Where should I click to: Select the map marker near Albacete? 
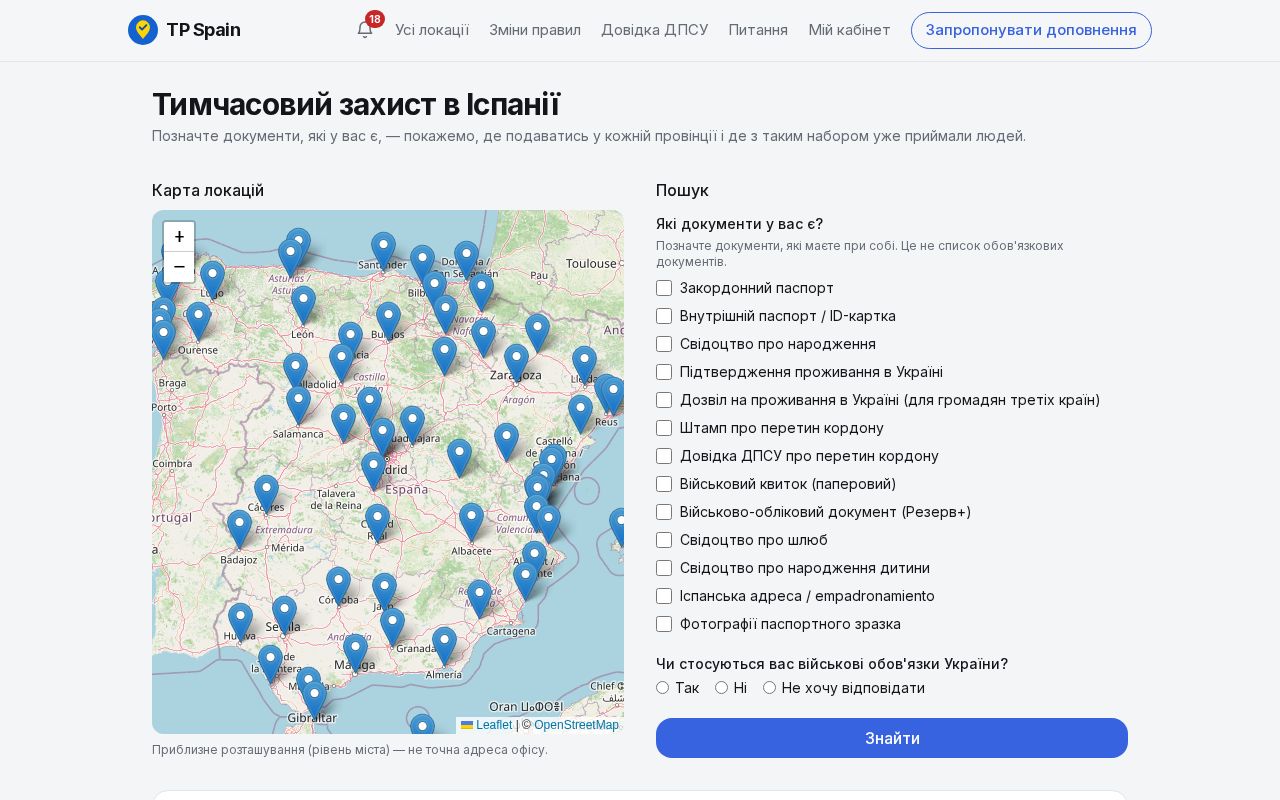472,522
